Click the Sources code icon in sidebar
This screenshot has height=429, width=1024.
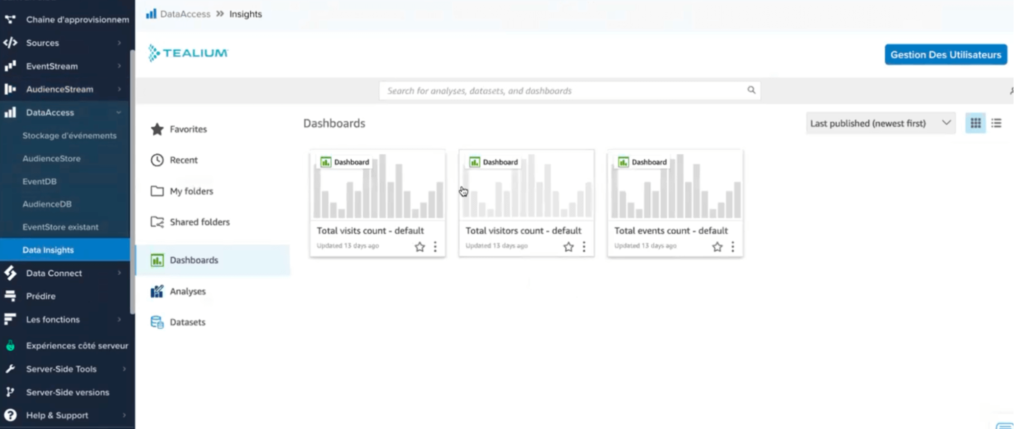point(10,43)
